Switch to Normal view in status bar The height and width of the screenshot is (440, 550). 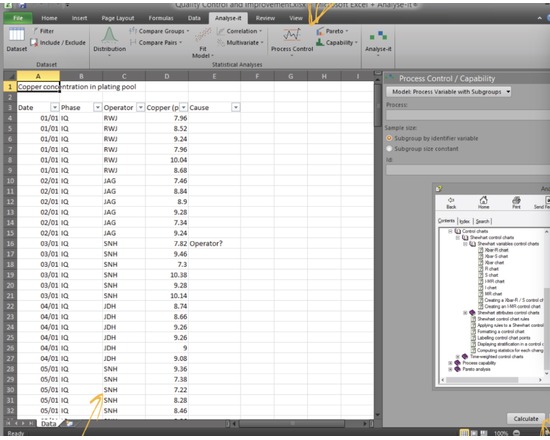[x=464, y=433]
